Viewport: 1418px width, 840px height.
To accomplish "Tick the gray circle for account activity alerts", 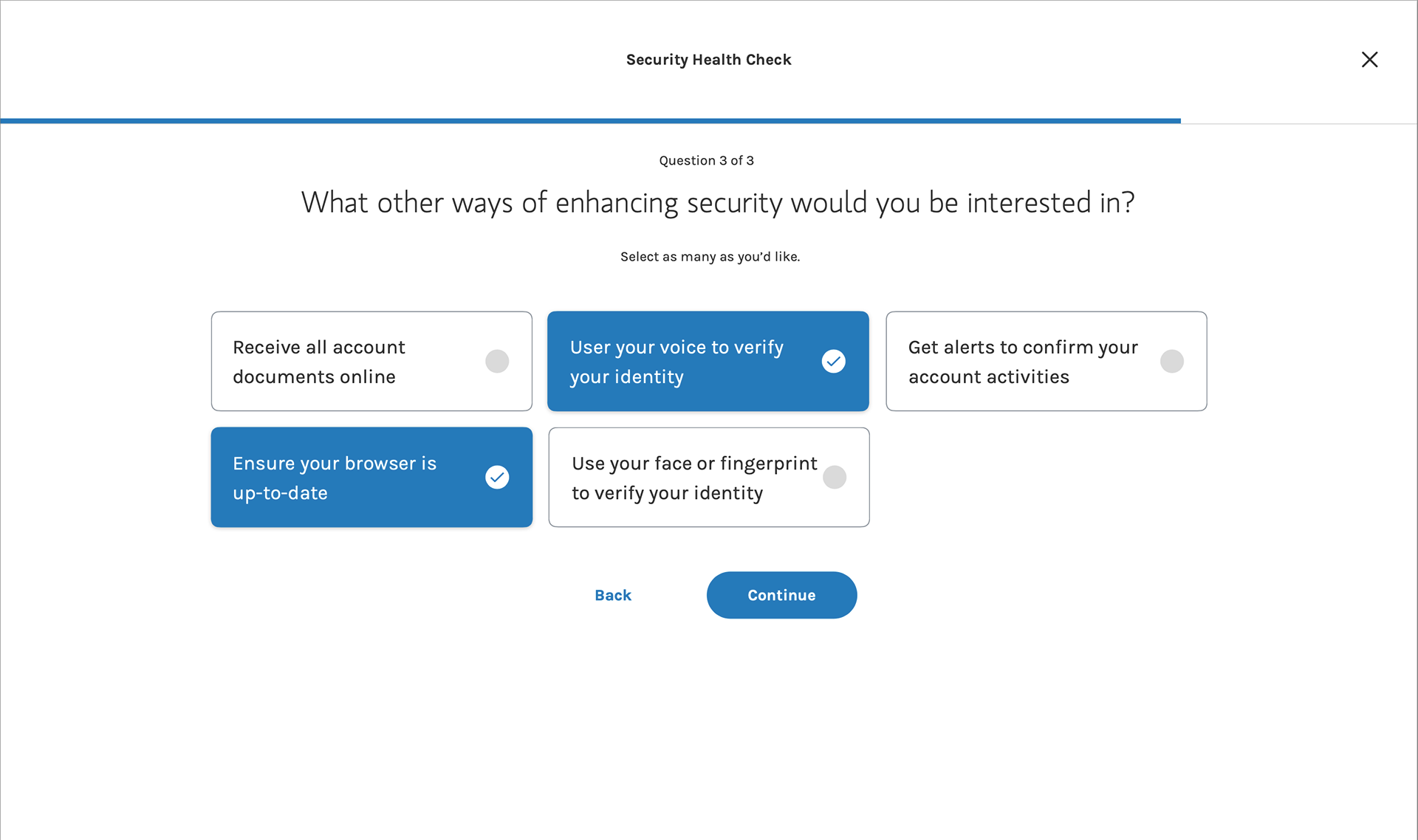I will point(1171,361).
